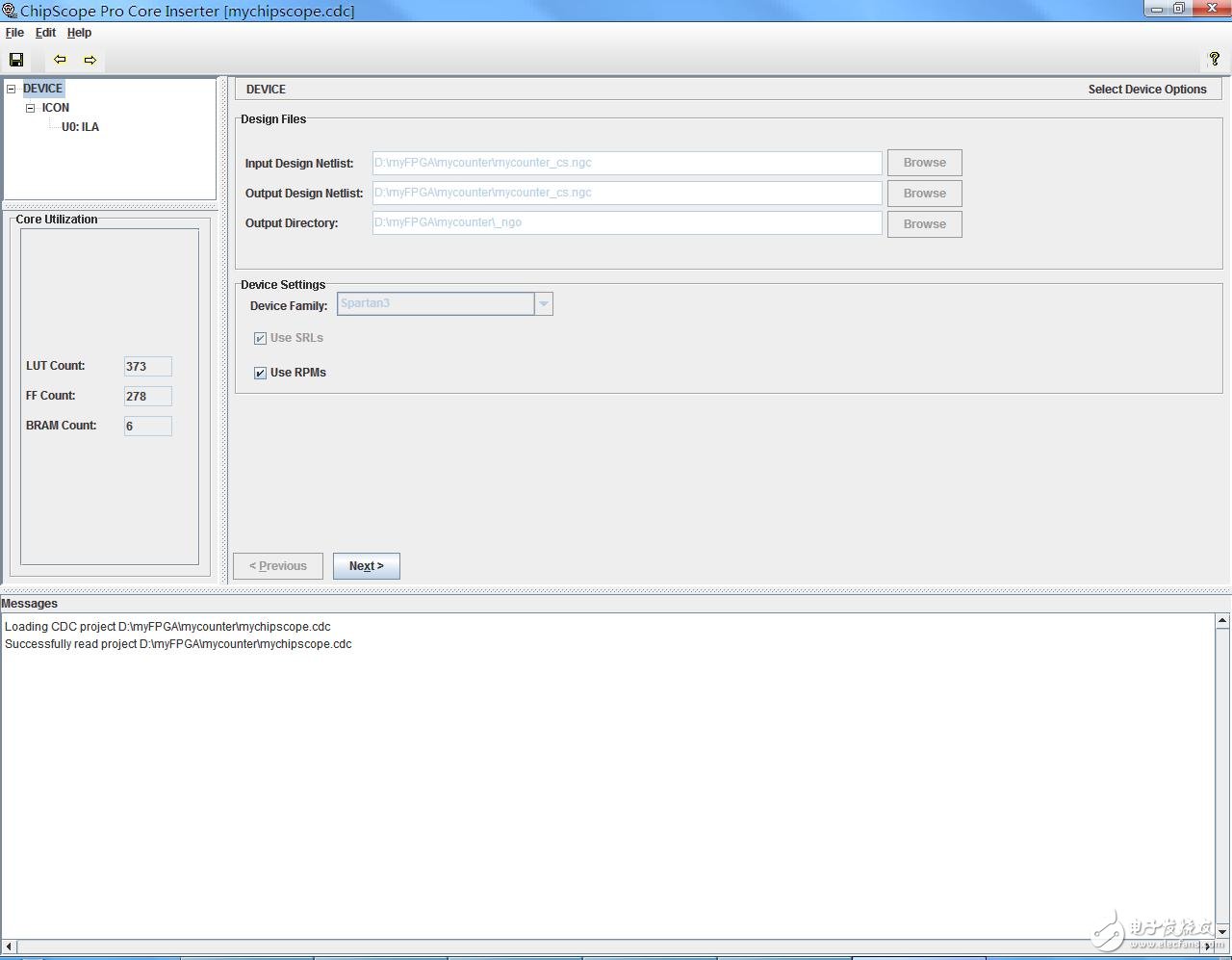
Task: Browse for the Input Design Netlist
Action: point(924,163)
